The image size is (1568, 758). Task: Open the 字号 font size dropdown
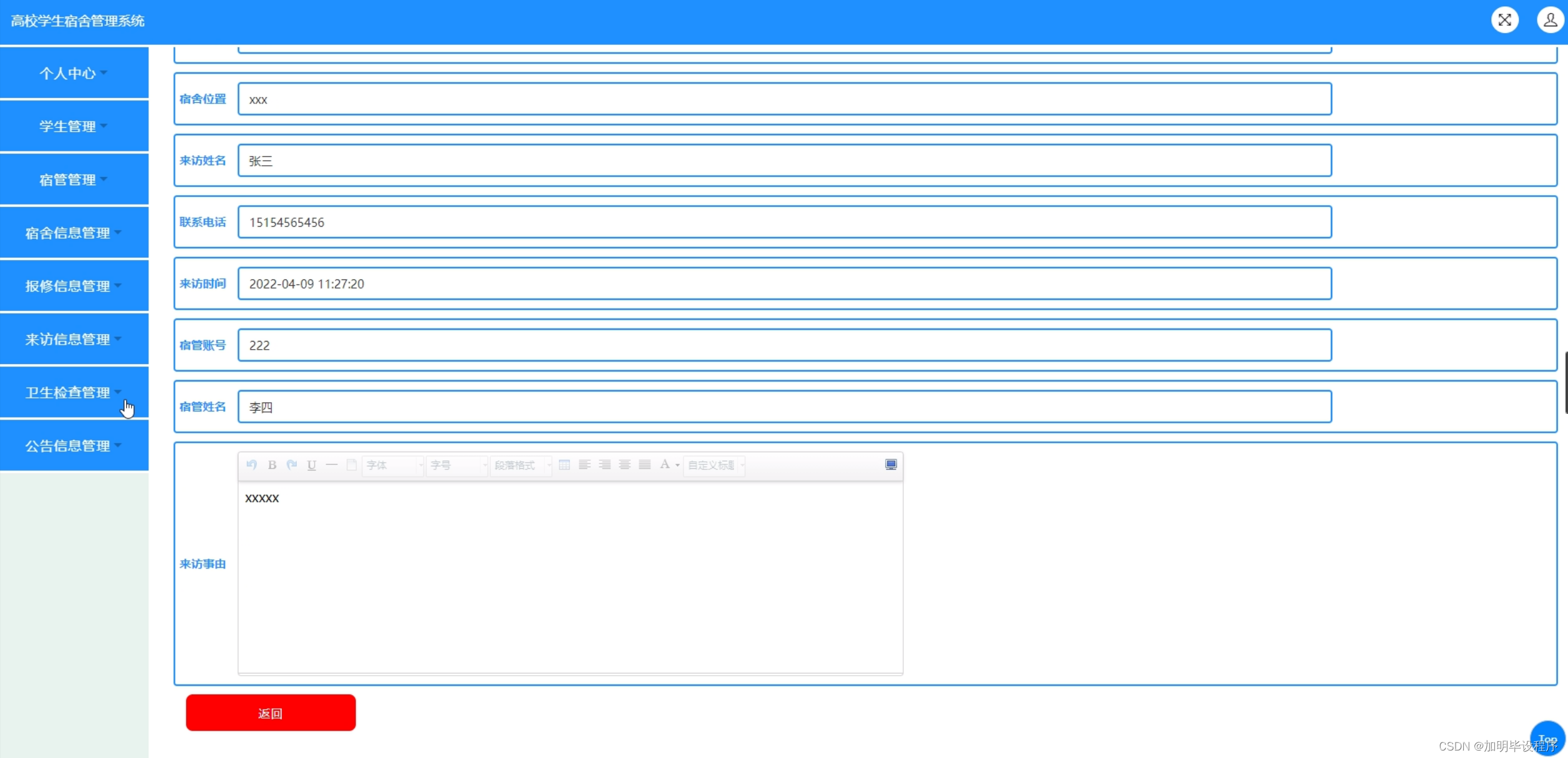pyautogui.click(x=457, y=466)
